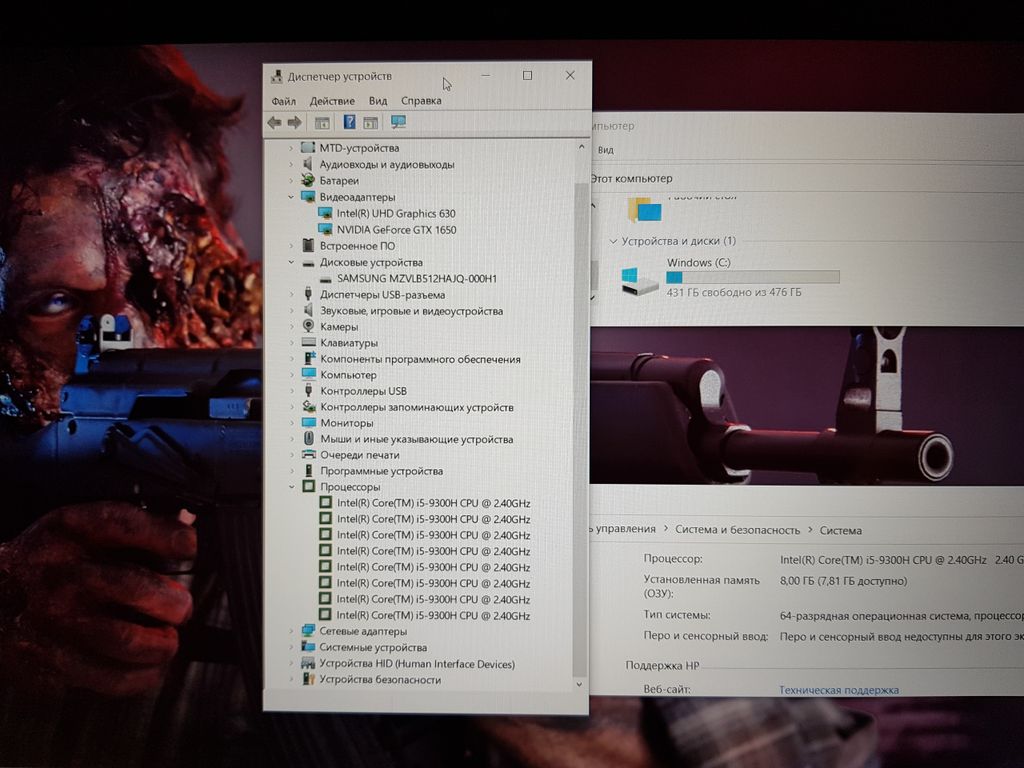Viewport: 1024px width, 768px height.
Task: Expand Диспетчеры USB-разъема category
Action: (x=291, y=295)
